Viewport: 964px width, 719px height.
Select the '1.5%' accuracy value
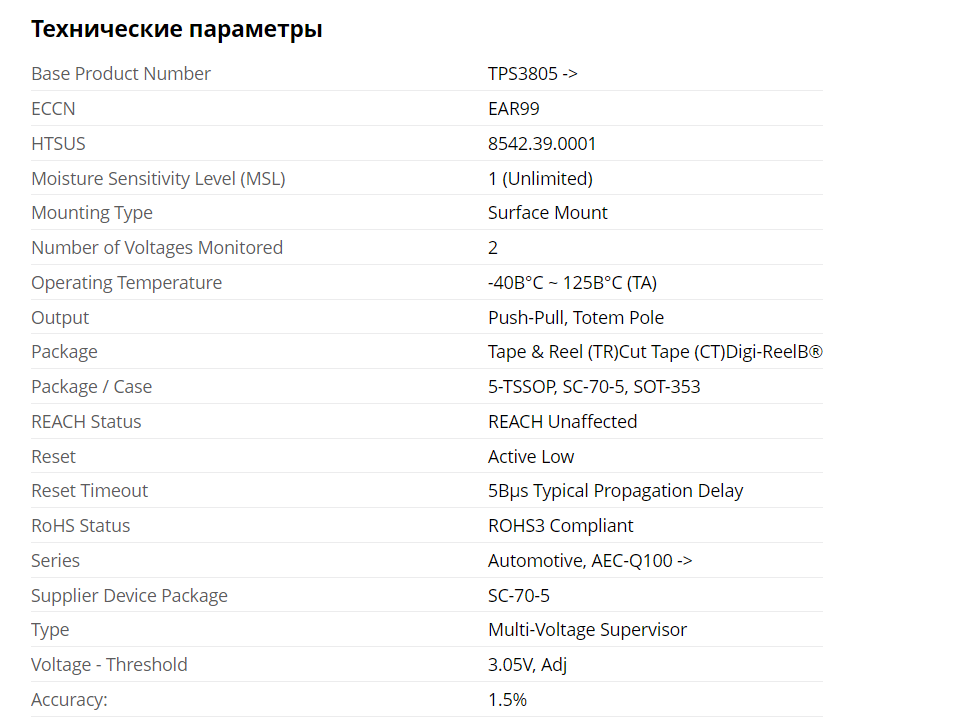pyautogui.click(x=507, y=700)
